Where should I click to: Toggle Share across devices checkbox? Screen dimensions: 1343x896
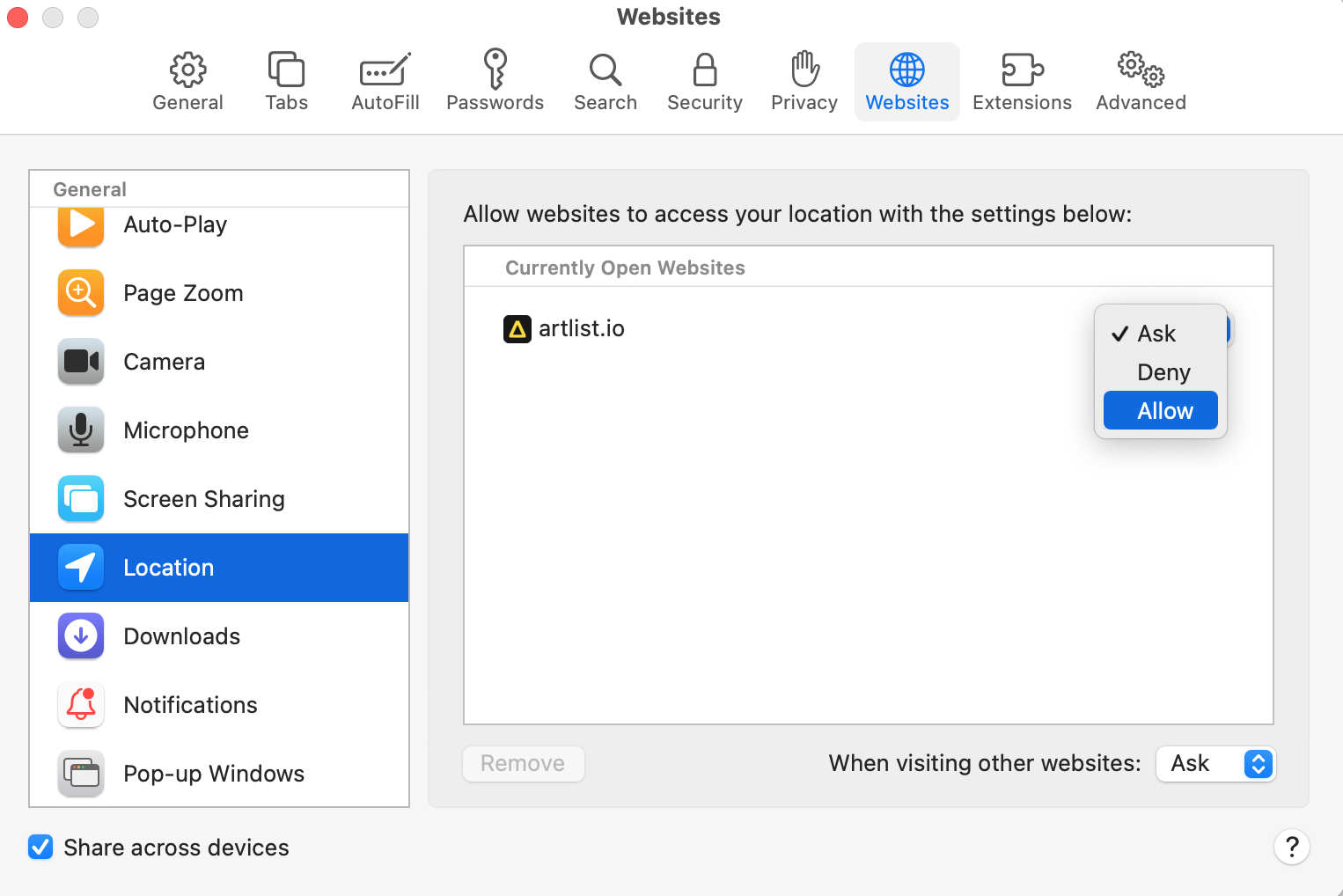[x=40, y=848]
